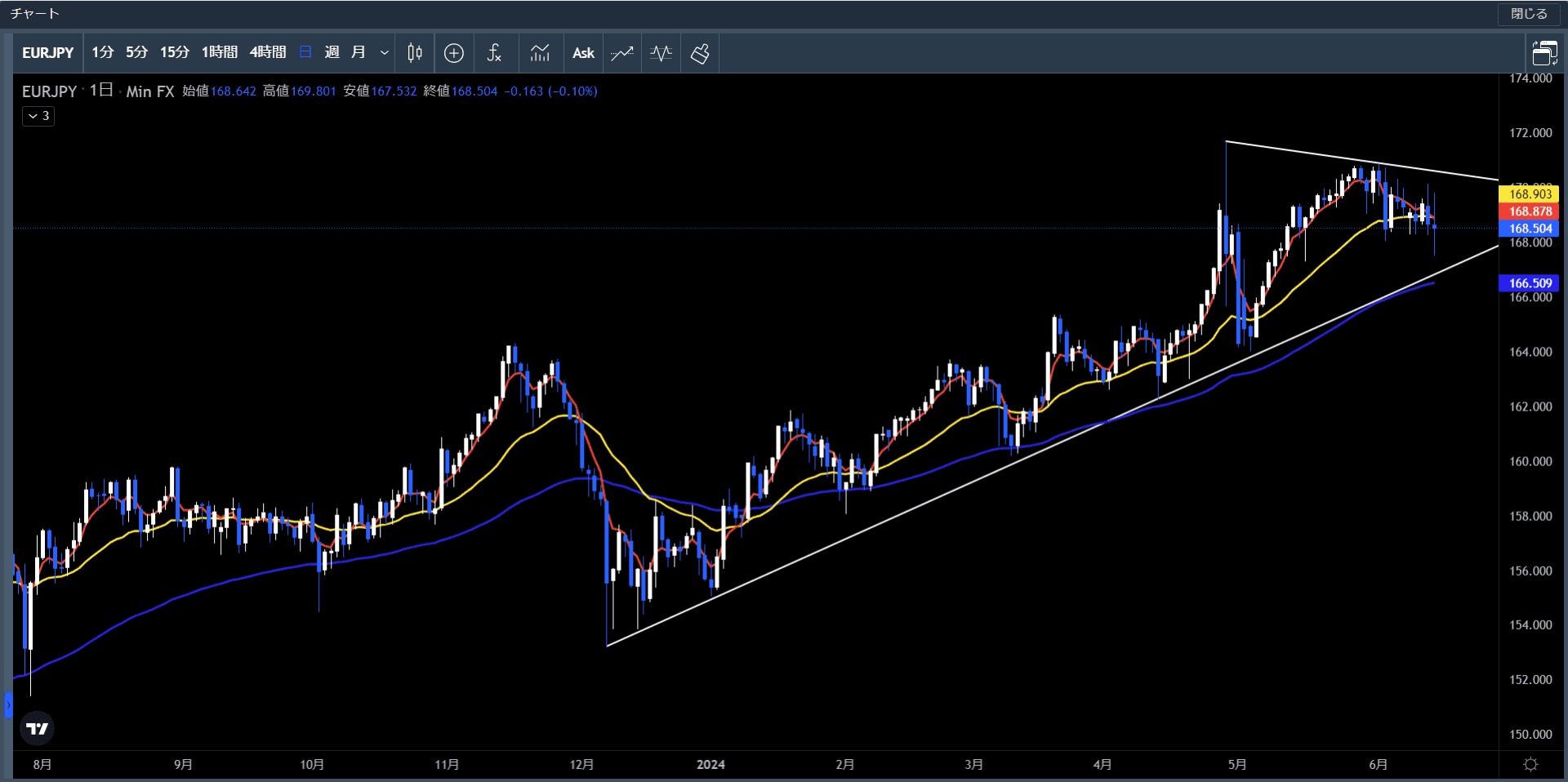This screenshot has height=782, width=1568.
Task: Switch to the 5分 timeframe
Action: [x=136, y=53]
